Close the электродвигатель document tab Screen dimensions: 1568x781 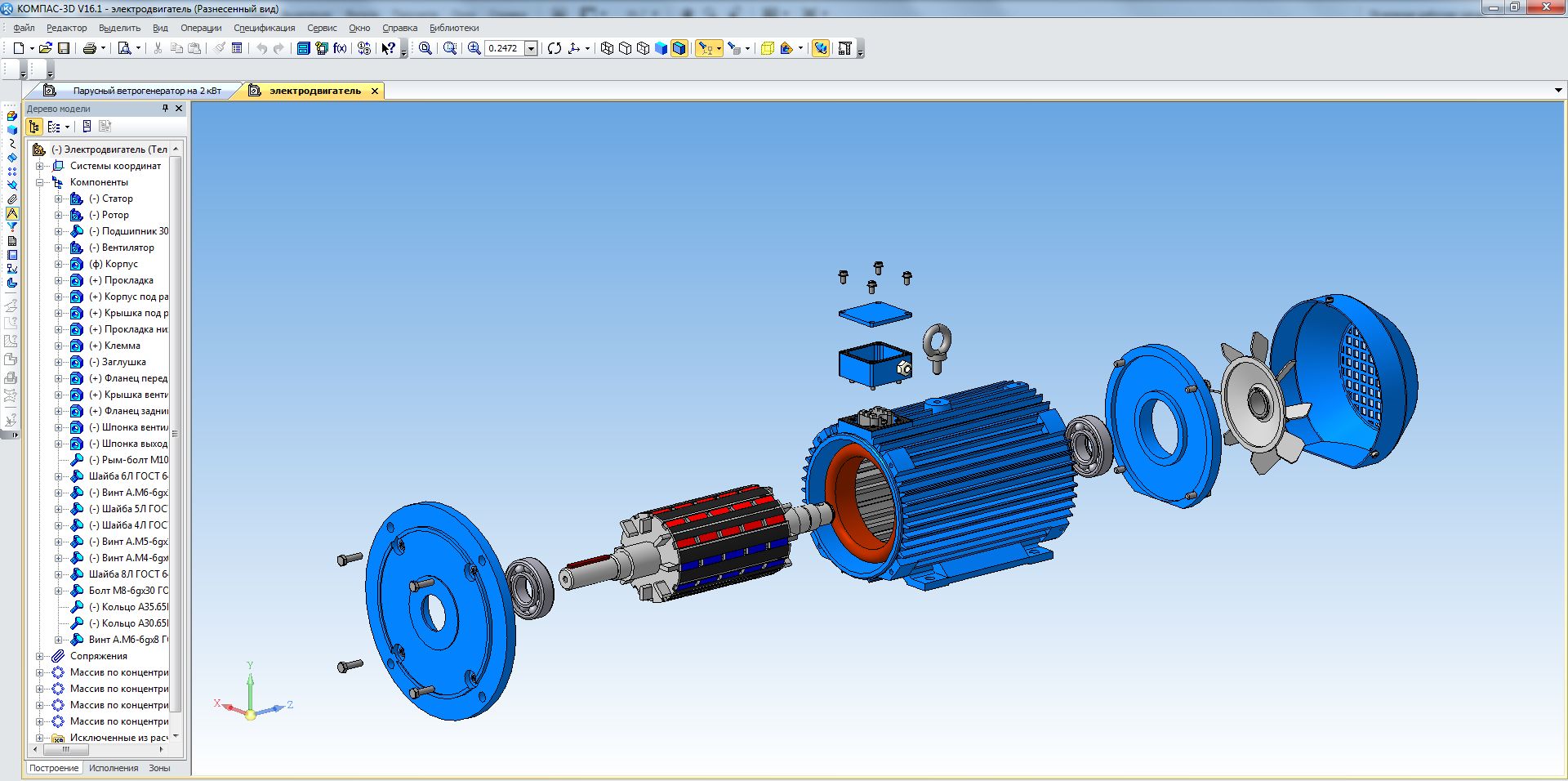click(375, 91)
